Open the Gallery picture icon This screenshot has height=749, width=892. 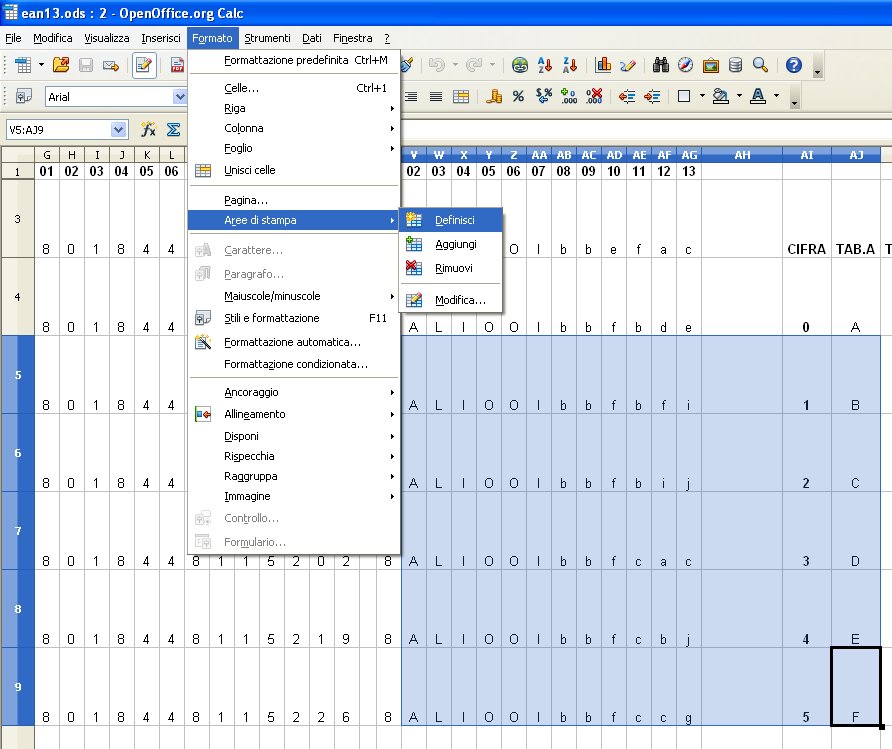coord(711,65)
